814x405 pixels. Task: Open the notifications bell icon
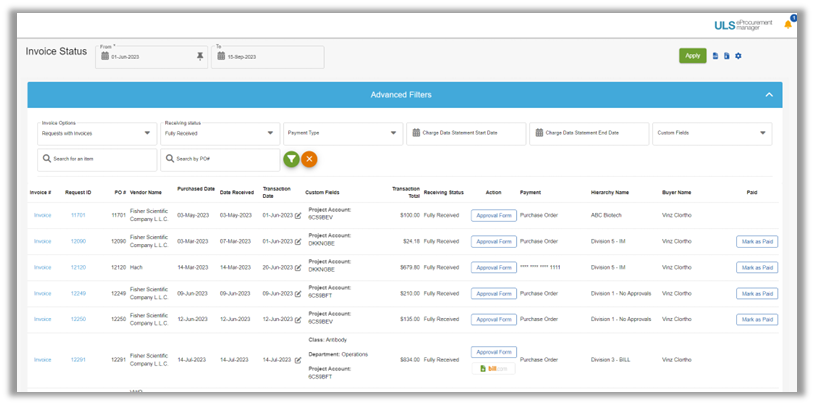click(788, 23)
